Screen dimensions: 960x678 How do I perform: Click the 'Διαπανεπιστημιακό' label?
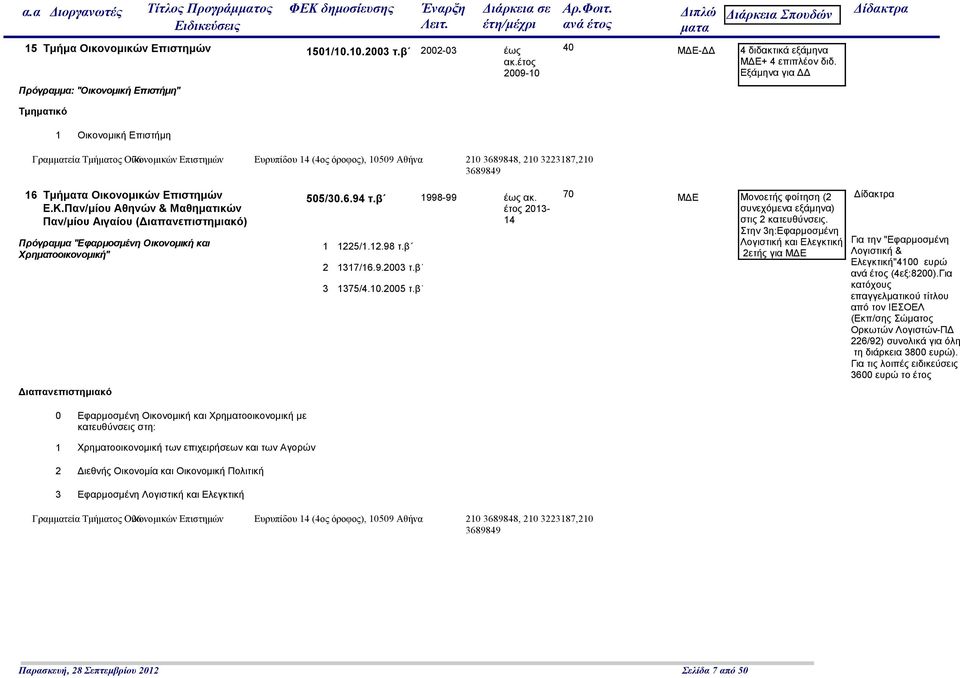coord(65,392)
